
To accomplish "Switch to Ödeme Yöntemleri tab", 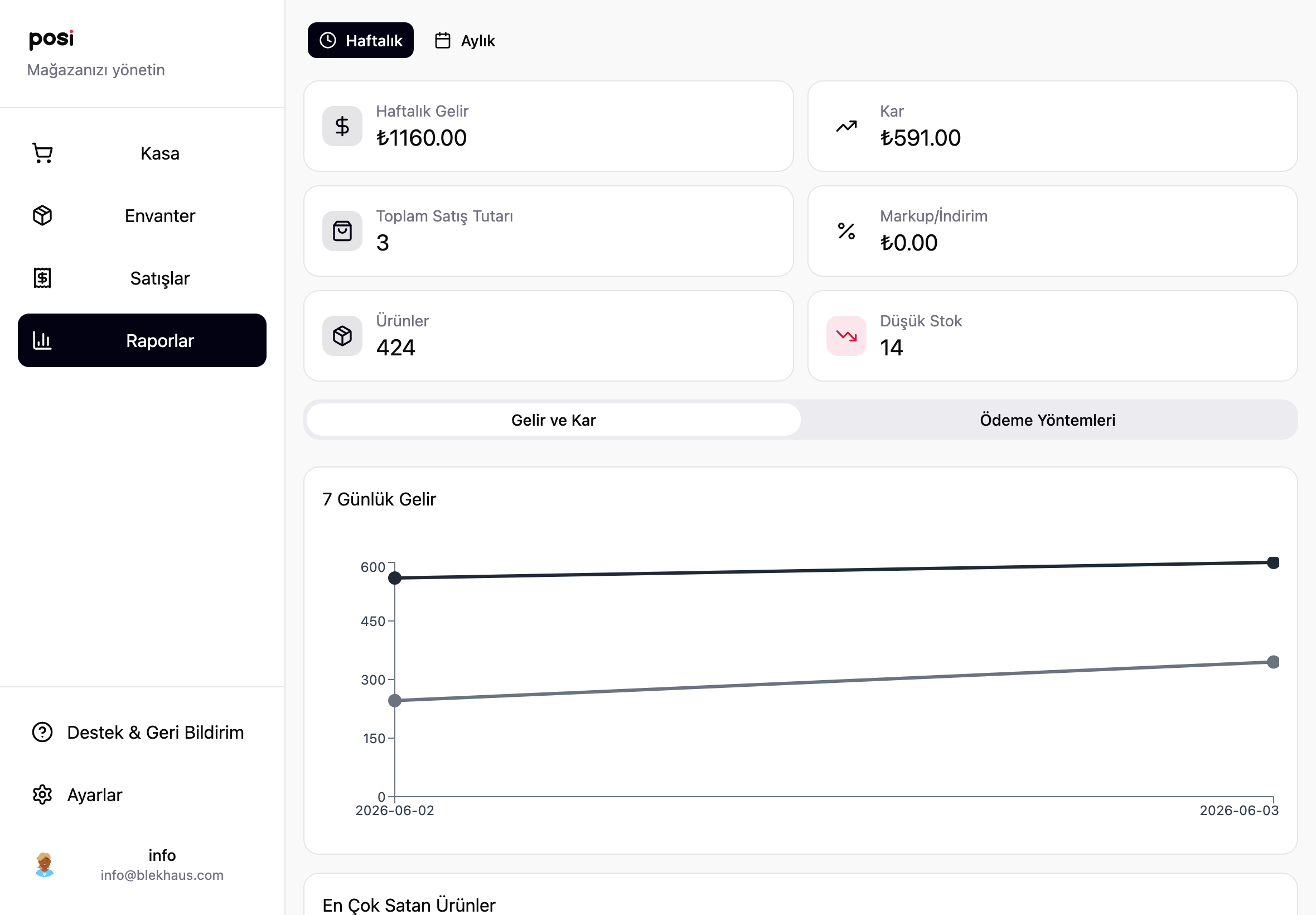I will pyautogui.click(x=1047, y=420).
